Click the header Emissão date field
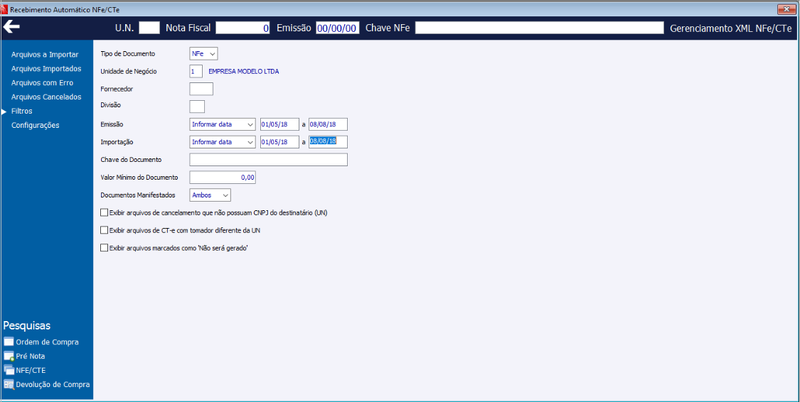Image resolution: width=800 pixels, height=402 pixels. pos(337,28)
